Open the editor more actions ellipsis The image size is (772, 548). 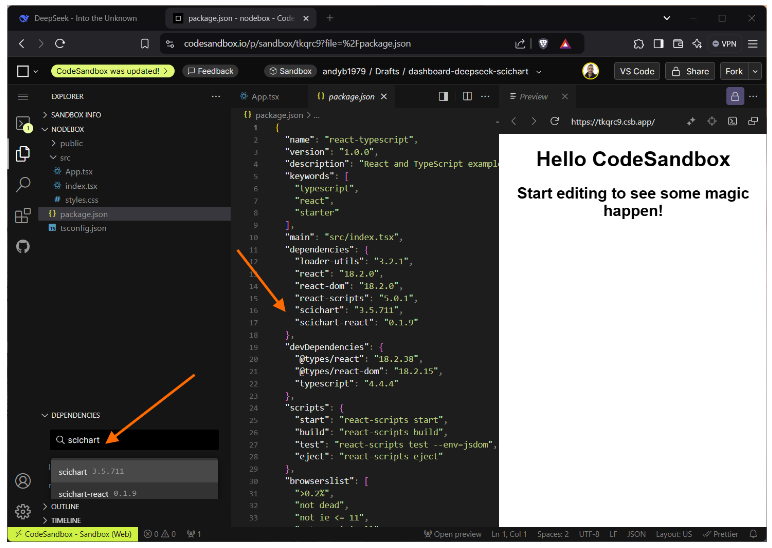pos(485,97)
